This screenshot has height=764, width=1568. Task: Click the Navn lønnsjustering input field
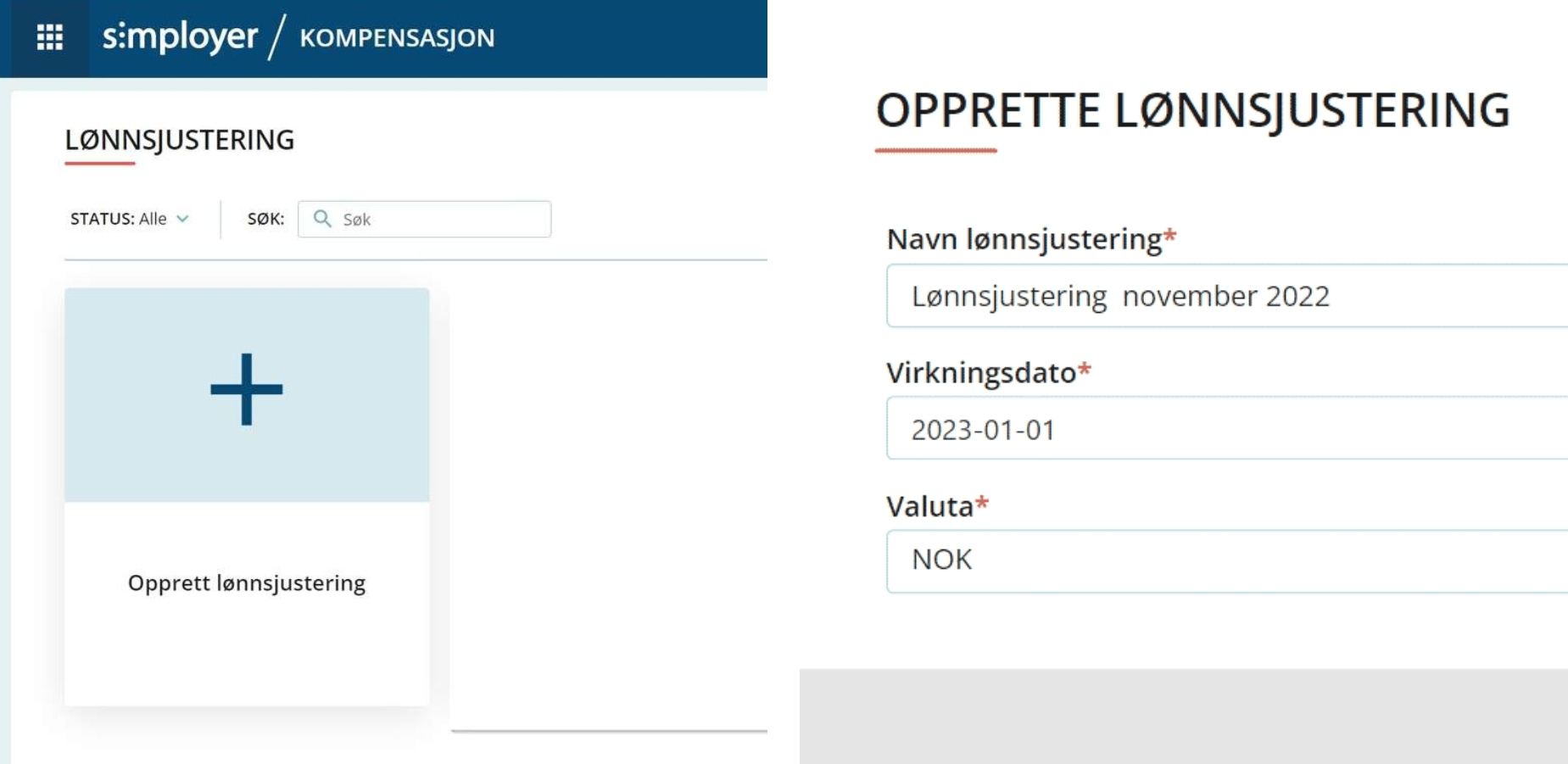pos(1227,296)
